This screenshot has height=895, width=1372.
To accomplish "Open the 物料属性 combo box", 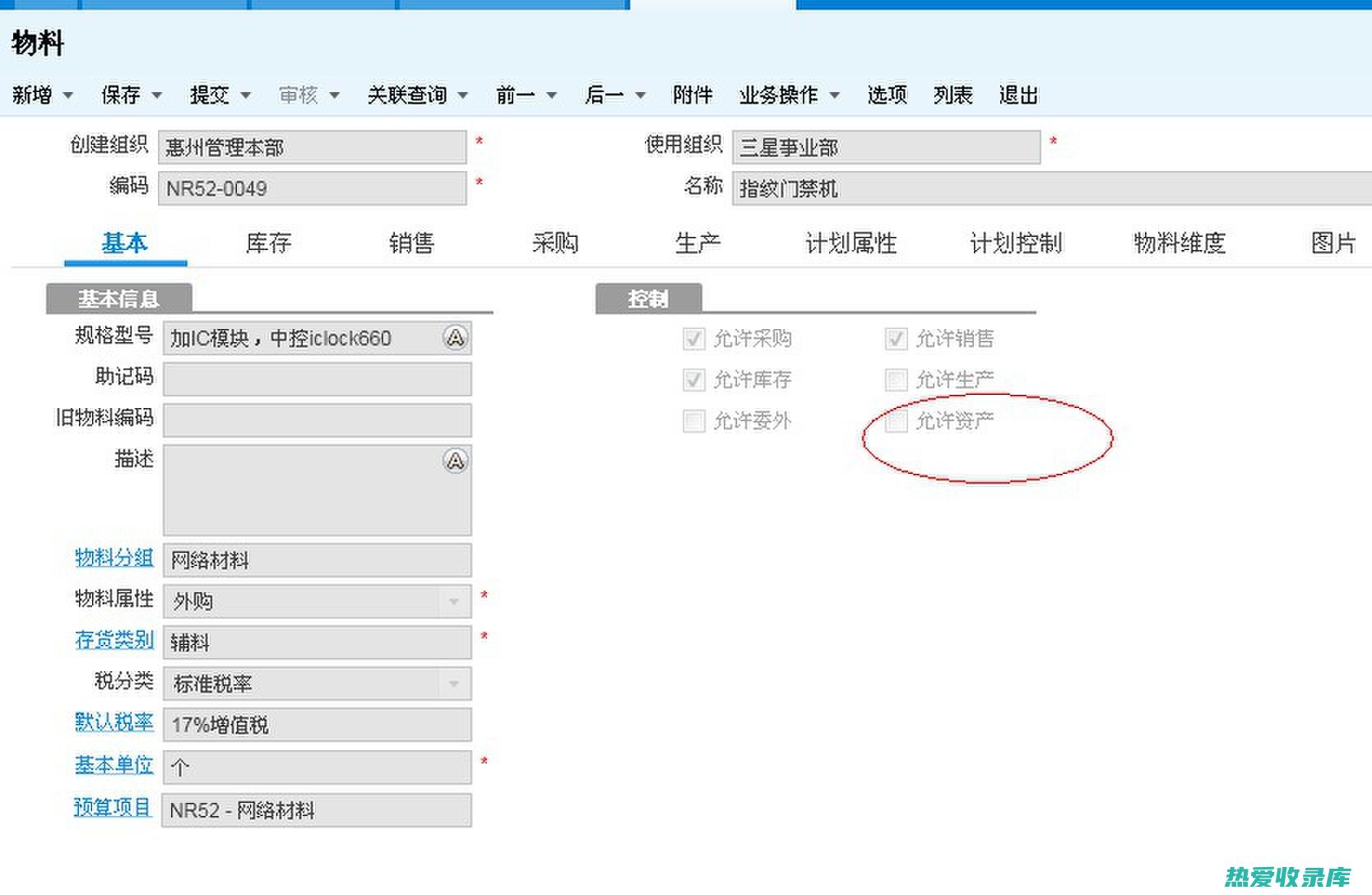I will (317, 601).
